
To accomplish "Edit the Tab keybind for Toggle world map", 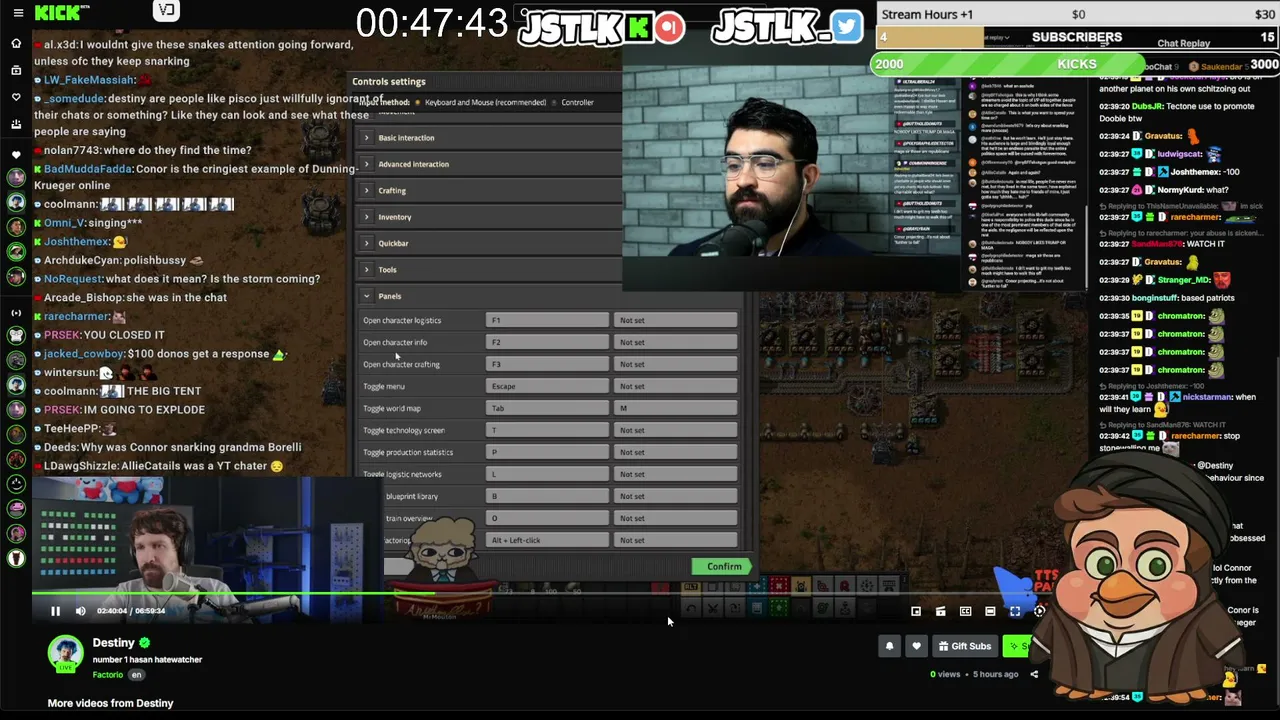I will (547, 408).
